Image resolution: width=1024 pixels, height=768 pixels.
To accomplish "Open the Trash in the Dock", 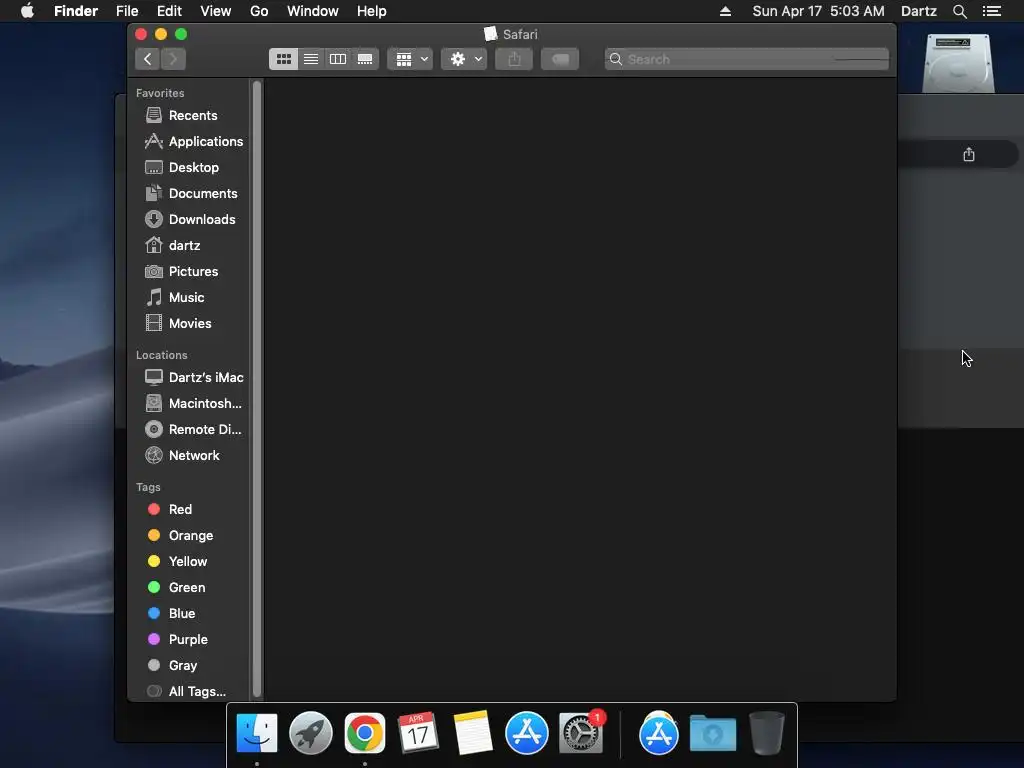I will [767, 733].
